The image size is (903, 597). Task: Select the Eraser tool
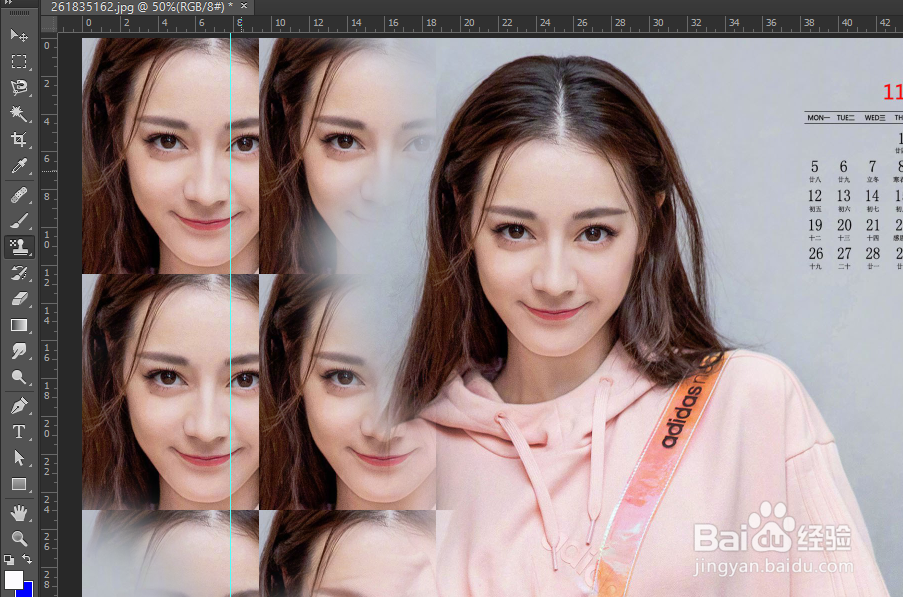[19, 299]
